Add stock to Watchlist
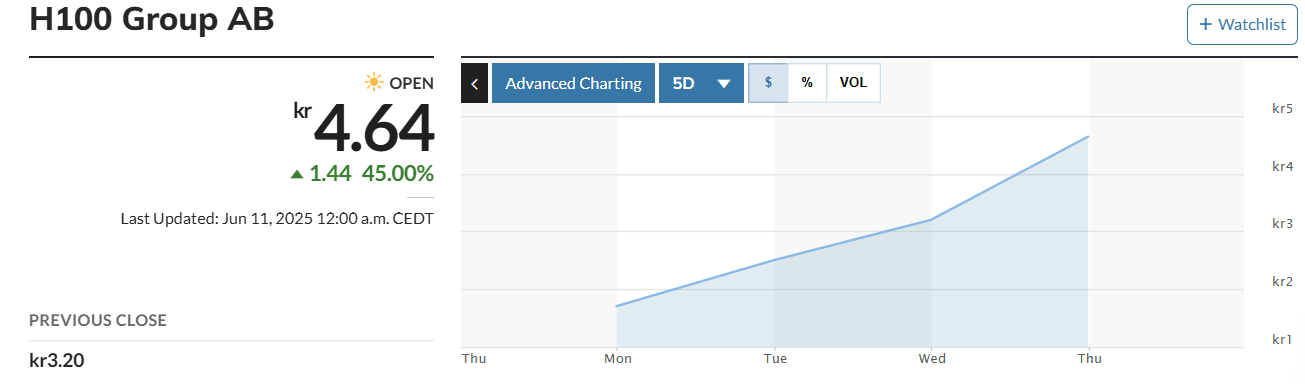The height and width of the screenshot is (384, 1305). [x=1241, y=25]
